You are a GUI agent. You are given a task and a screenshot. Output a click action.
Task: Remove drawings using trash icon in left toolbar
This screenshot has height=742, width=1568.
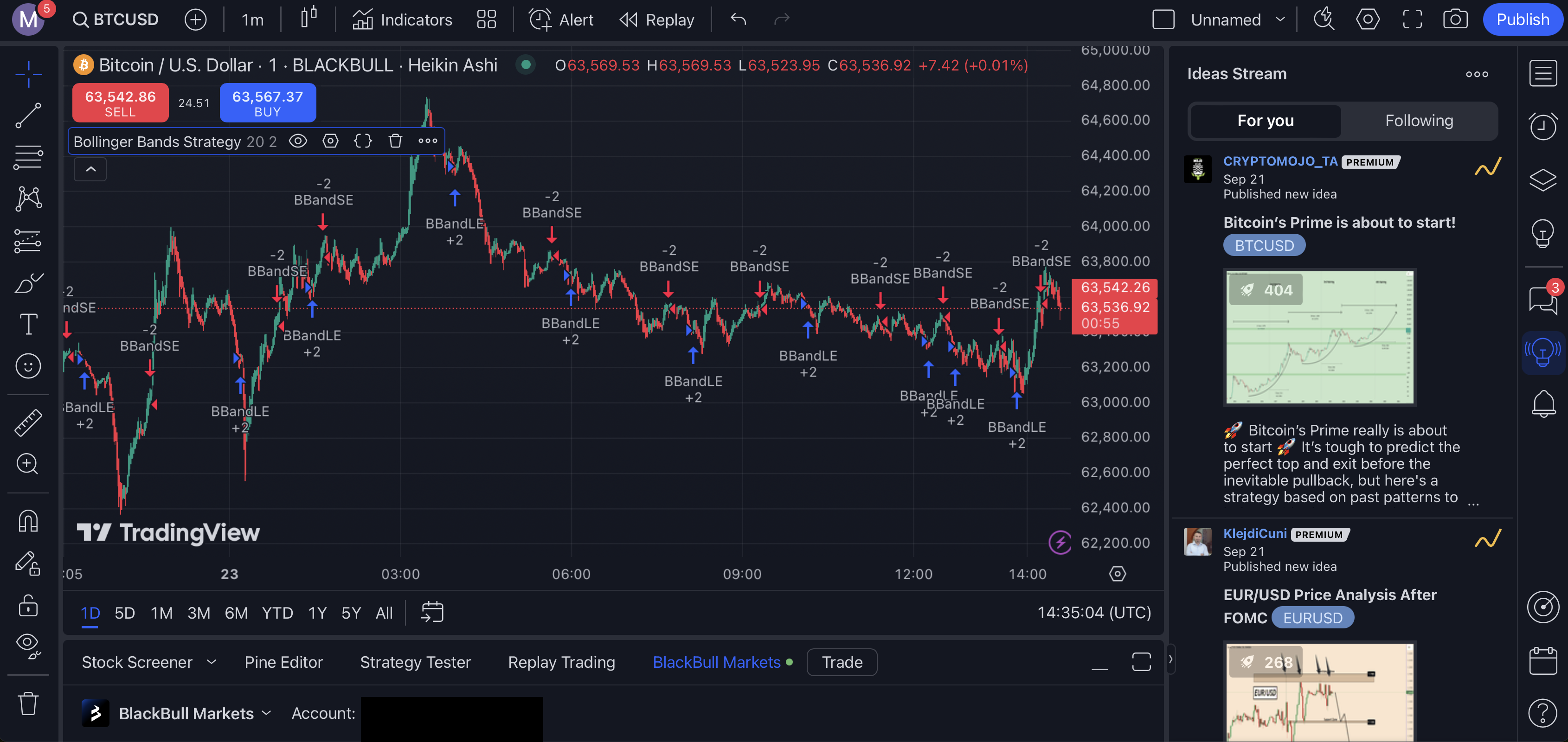click(x=28, y=703)
